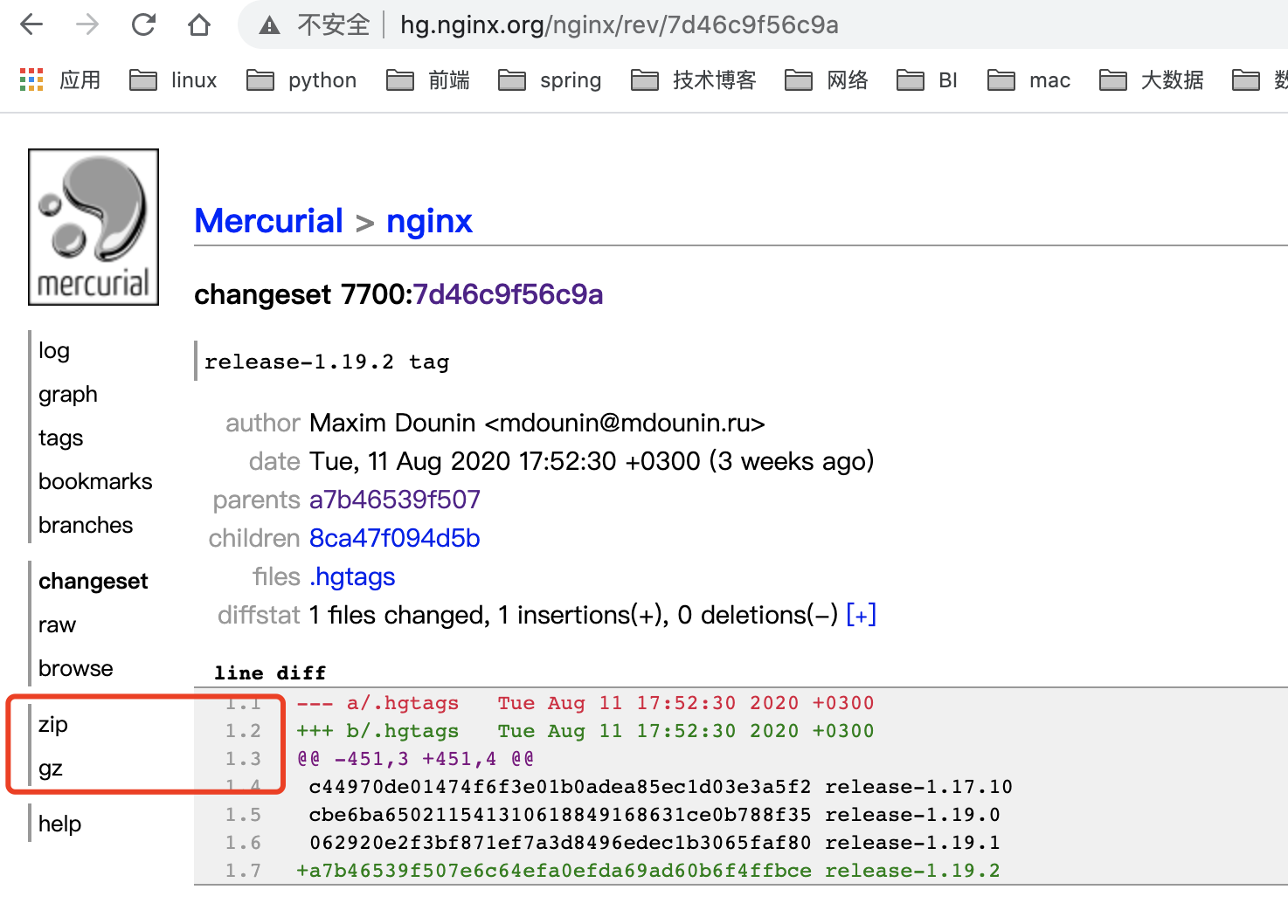
Task: Open help in sidebar
Action: tap(59, 824)
